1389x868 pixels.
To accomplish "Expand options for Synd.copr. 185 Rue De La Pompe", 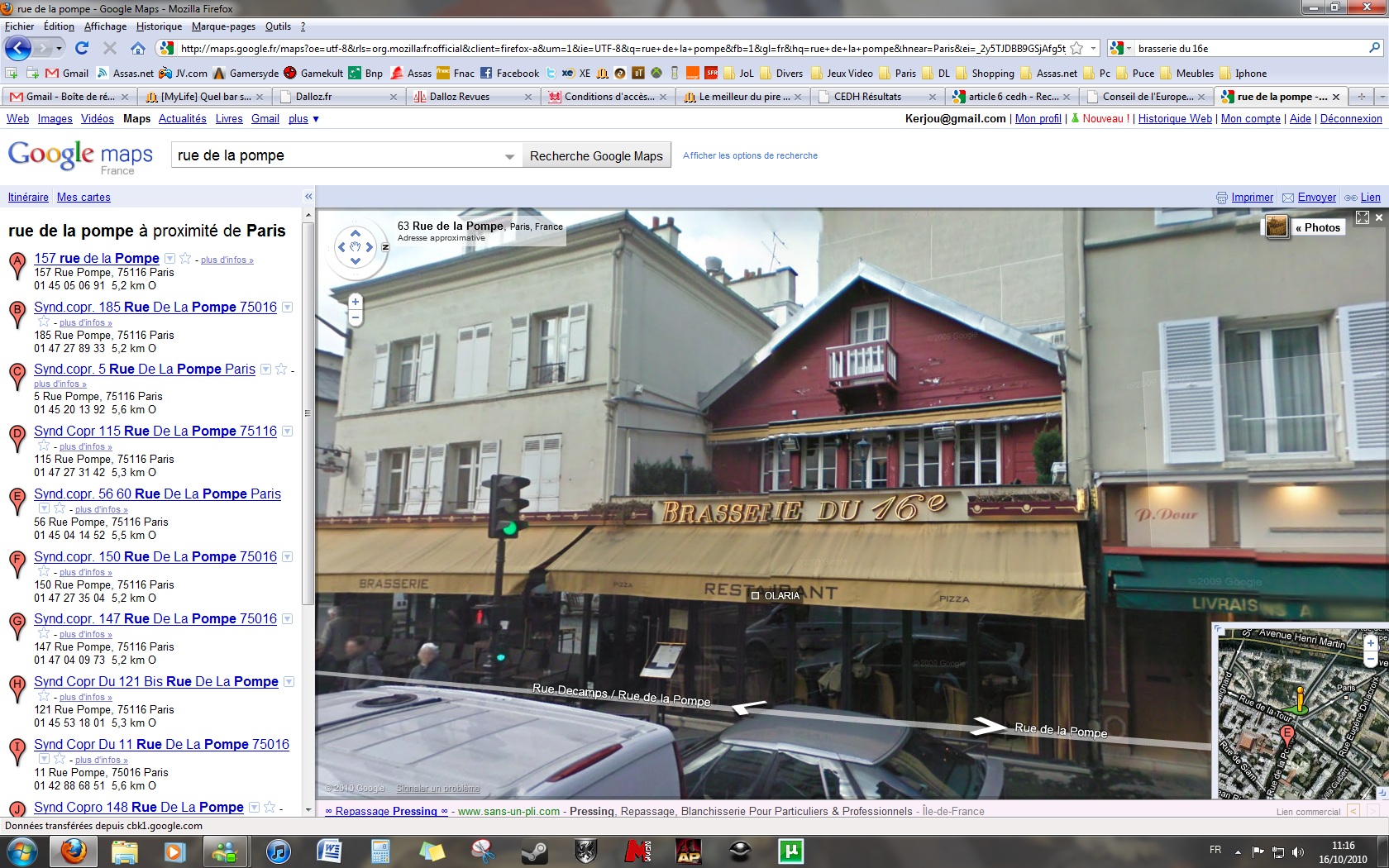I will (x=288, y=307).
